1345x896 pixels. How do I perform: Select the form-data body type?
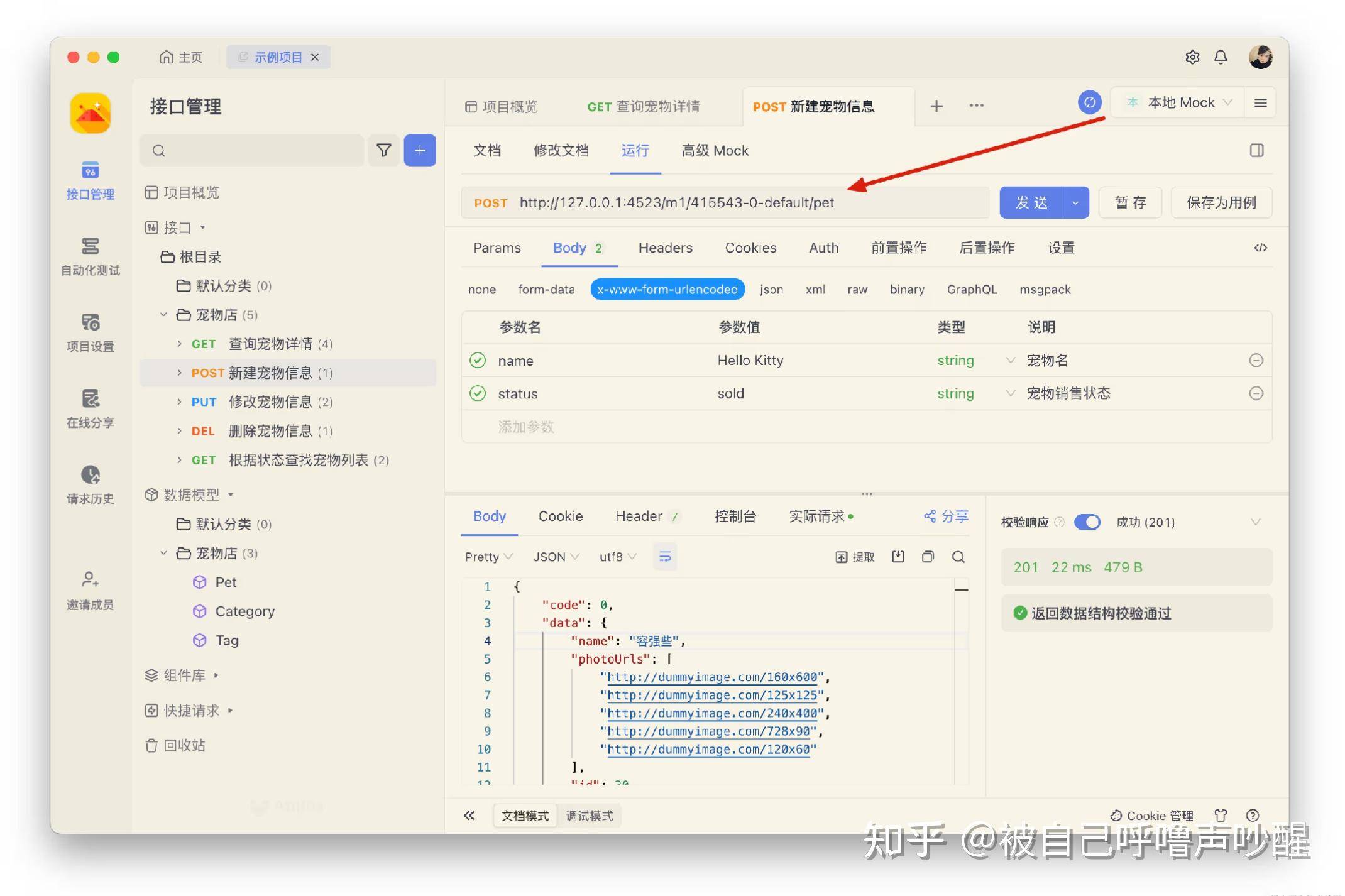[x=546, y=289]
